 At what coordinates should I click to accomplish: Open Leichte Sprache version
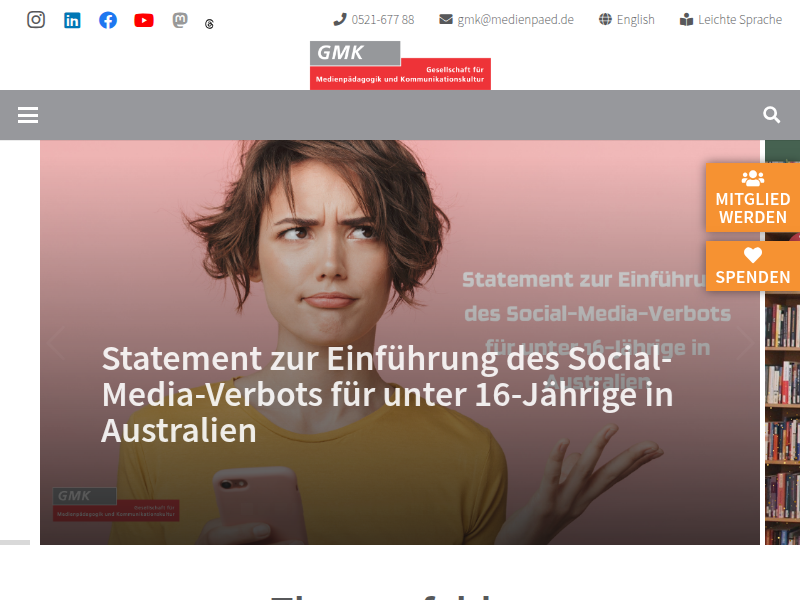click(731, 20)
